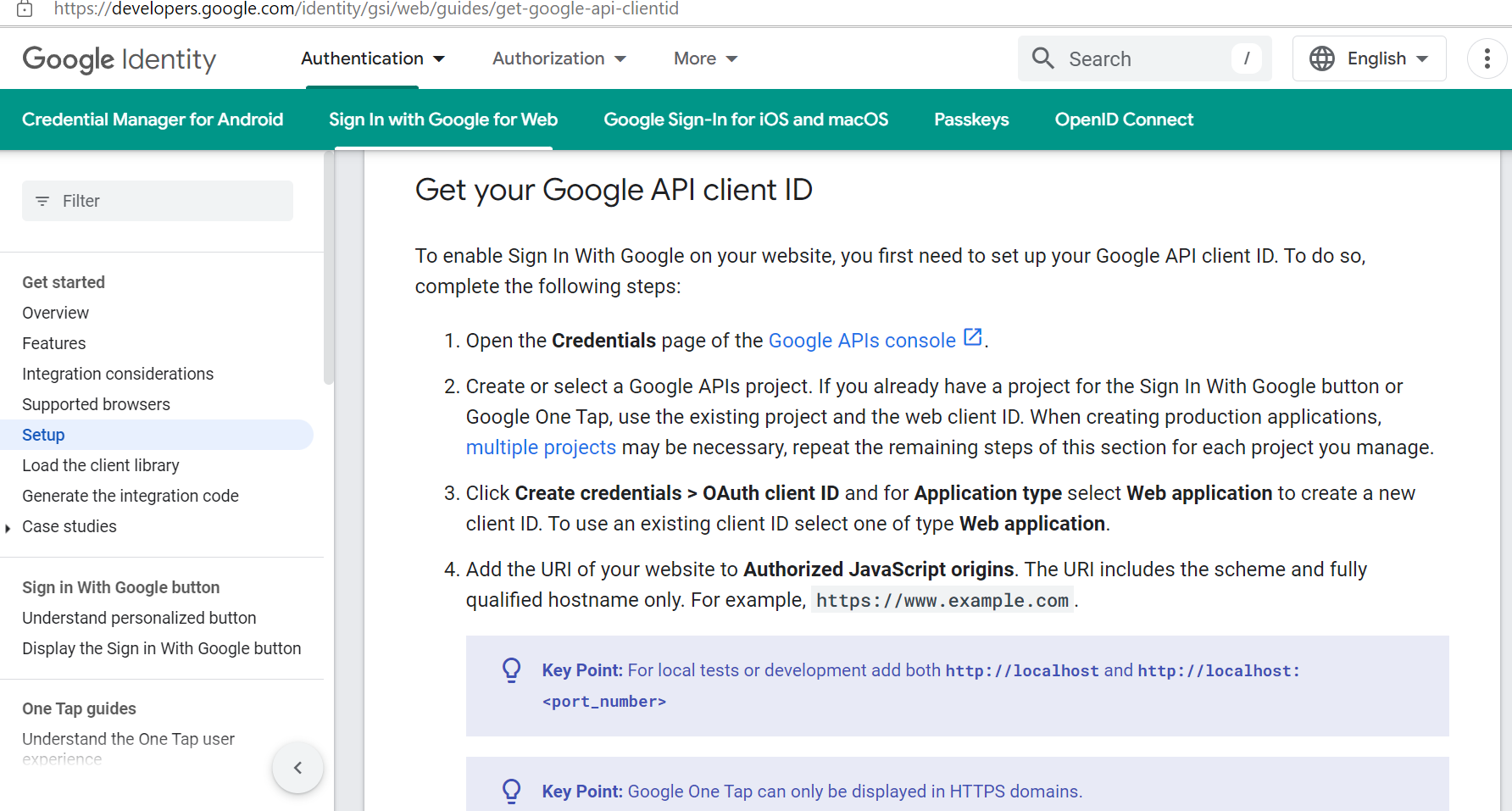The width and height of the screenshot is (1512, 811).
Task: Open the three-dot overflow menu
Action: coord(1487,58)
